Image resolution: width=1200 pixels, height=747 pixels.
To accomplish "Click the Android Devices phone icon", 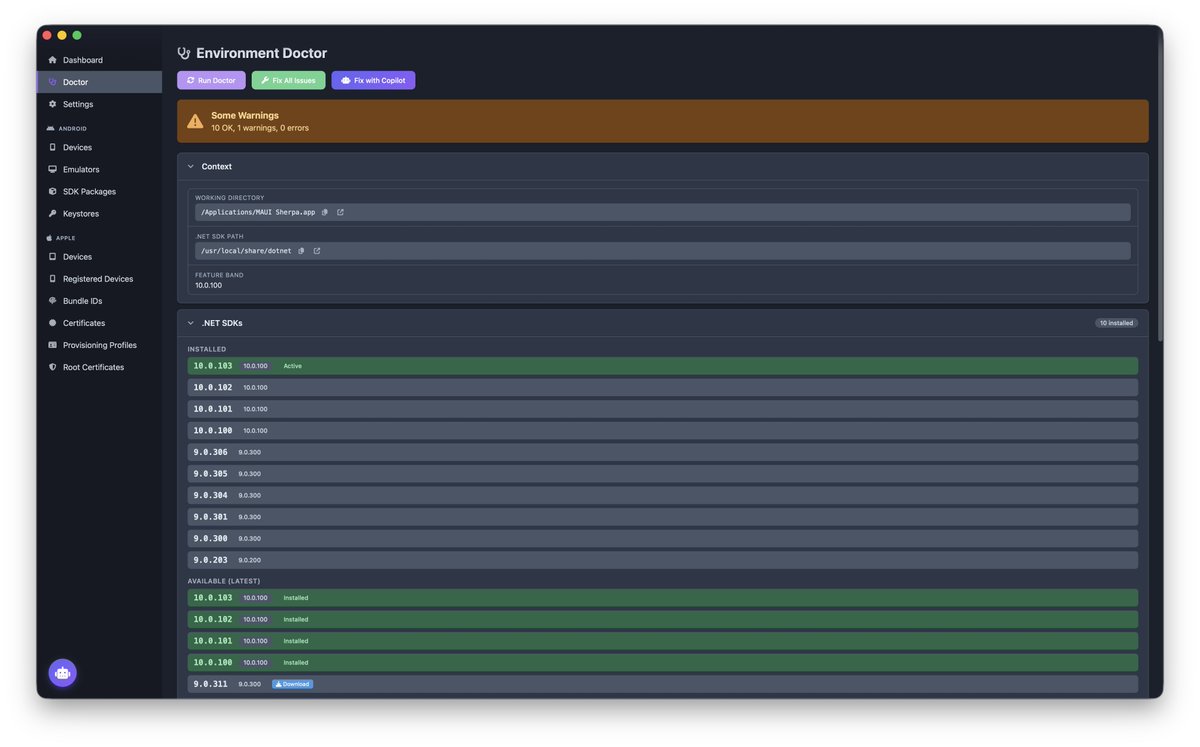I will click(x=53, y=147).
